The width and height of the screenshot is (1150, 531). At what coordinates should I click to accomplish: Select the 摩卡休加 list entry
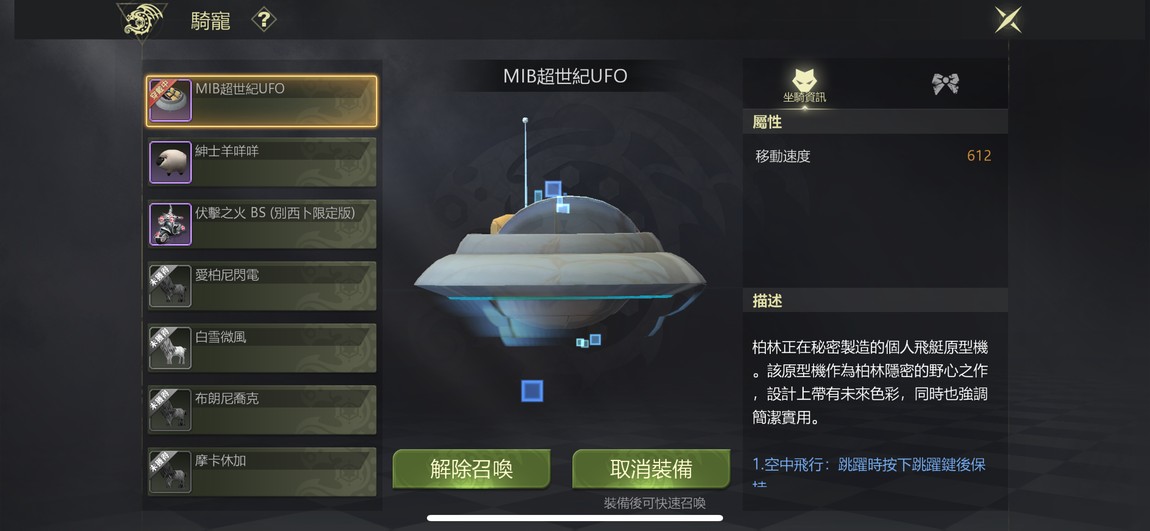coord(262,472)
